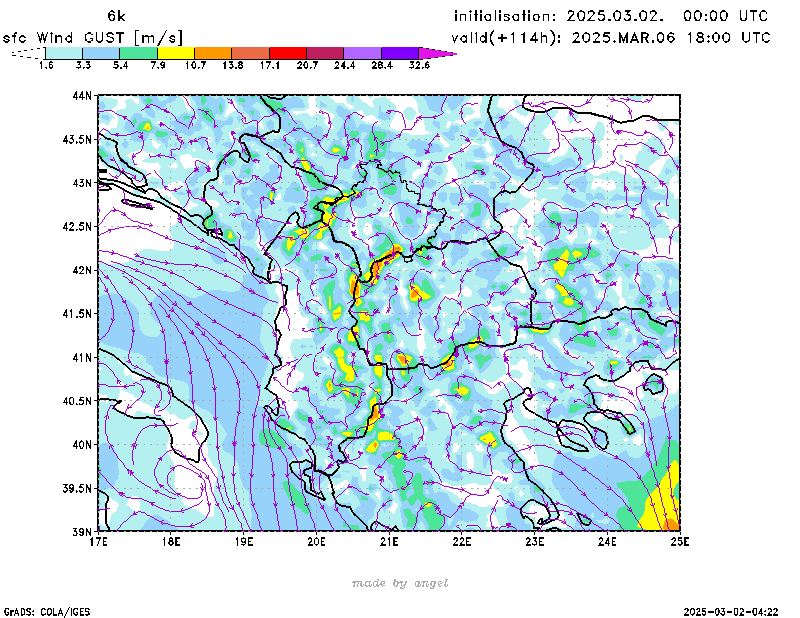Click the "made by angel" watermark
The width and height of the screenshot is (800, 618).
coord(400,583)
